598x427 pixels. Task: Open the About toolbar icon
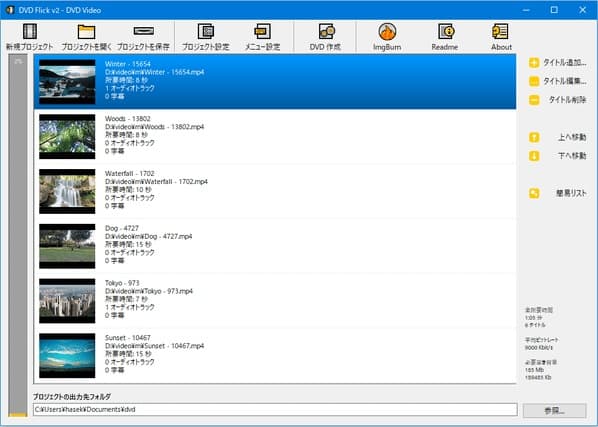click(500, 31)
